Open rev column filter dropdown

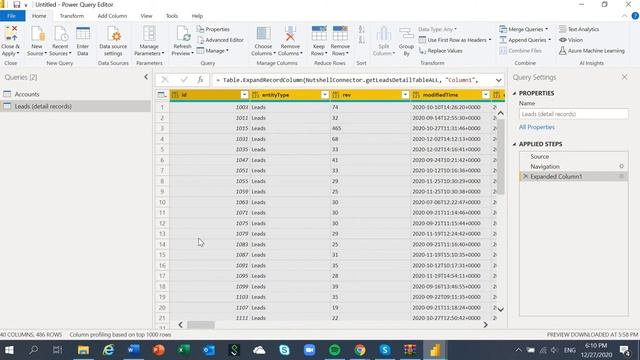[405, 95]
